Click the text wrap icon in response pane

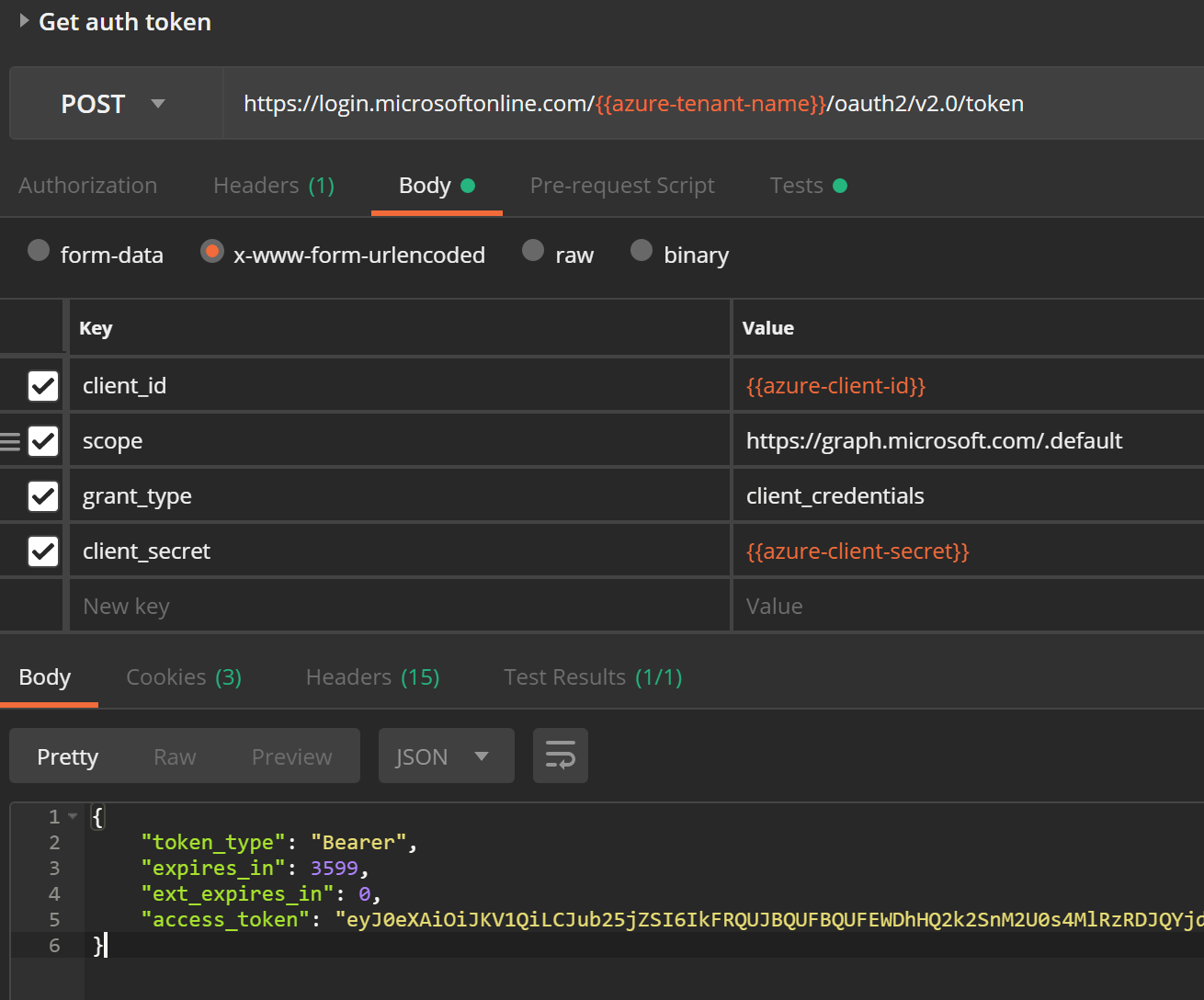click(x=560, y=756)
